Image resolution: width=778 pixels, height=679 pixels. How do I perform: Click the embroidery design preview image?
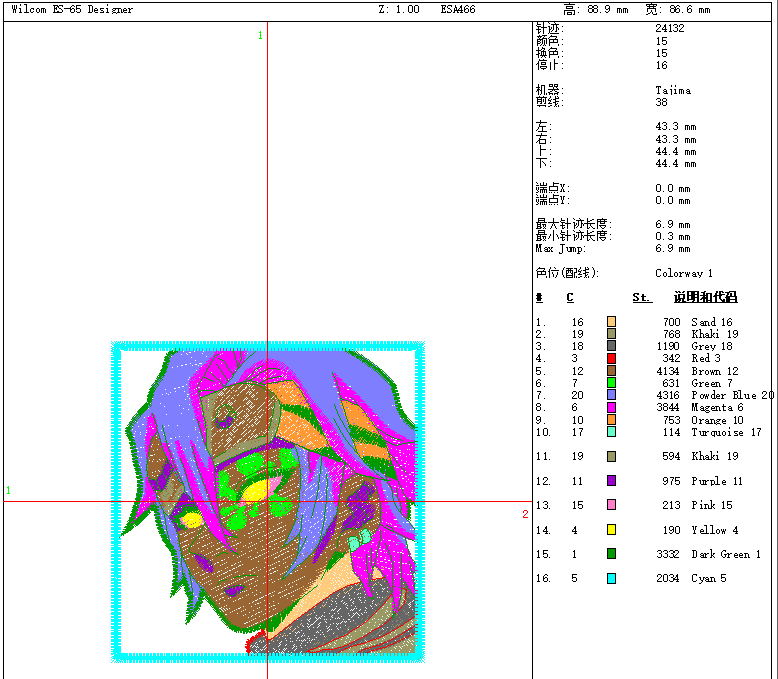click(268, 502)
